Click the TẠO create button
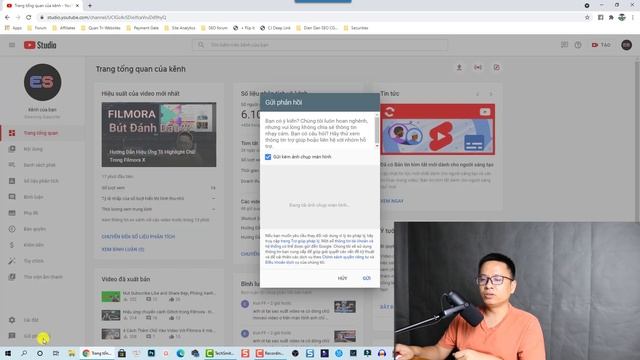This screenshot has width=640, height=360. [601, 45]
